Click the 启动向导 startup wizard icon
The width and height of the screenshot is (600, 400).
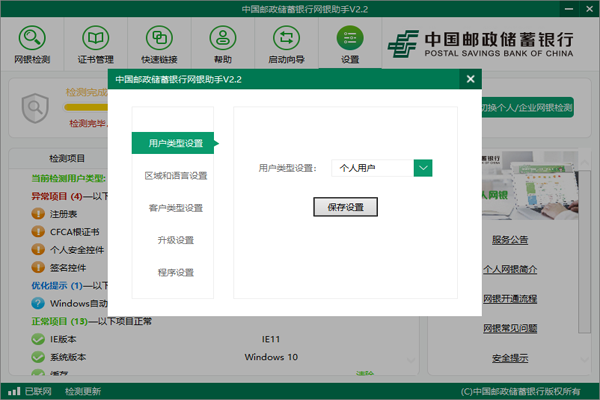tap(286, 39)
